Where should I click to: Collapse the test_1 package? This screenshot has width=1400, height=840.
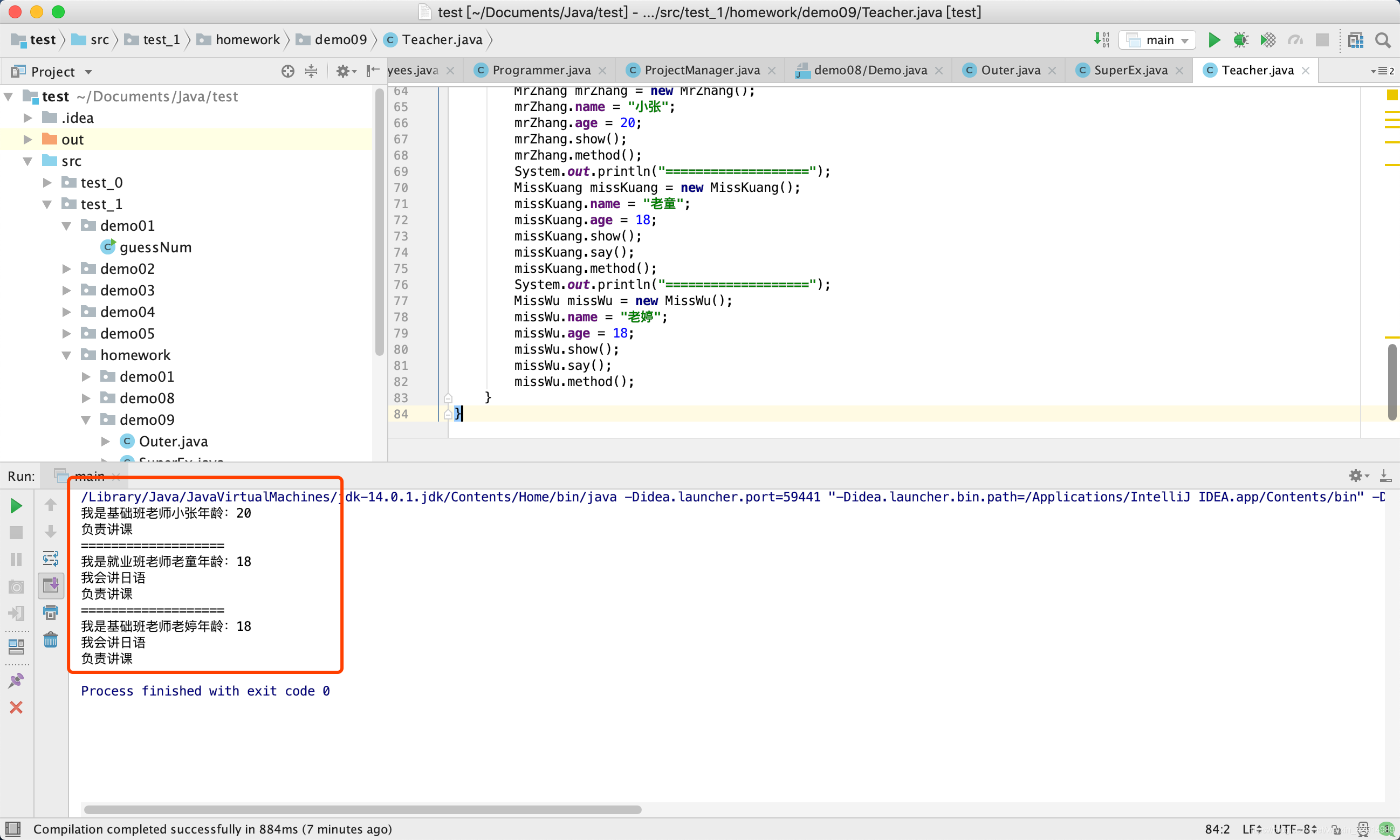point(47,204)
